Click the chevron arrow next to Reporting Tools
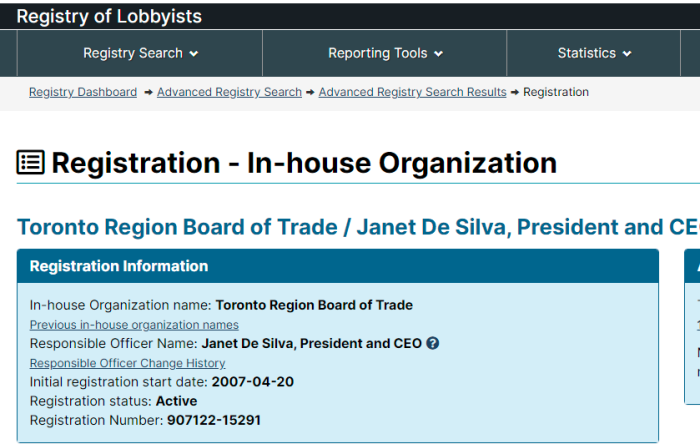Viewport: 700px width, 444px height. [x=438, y=54]
